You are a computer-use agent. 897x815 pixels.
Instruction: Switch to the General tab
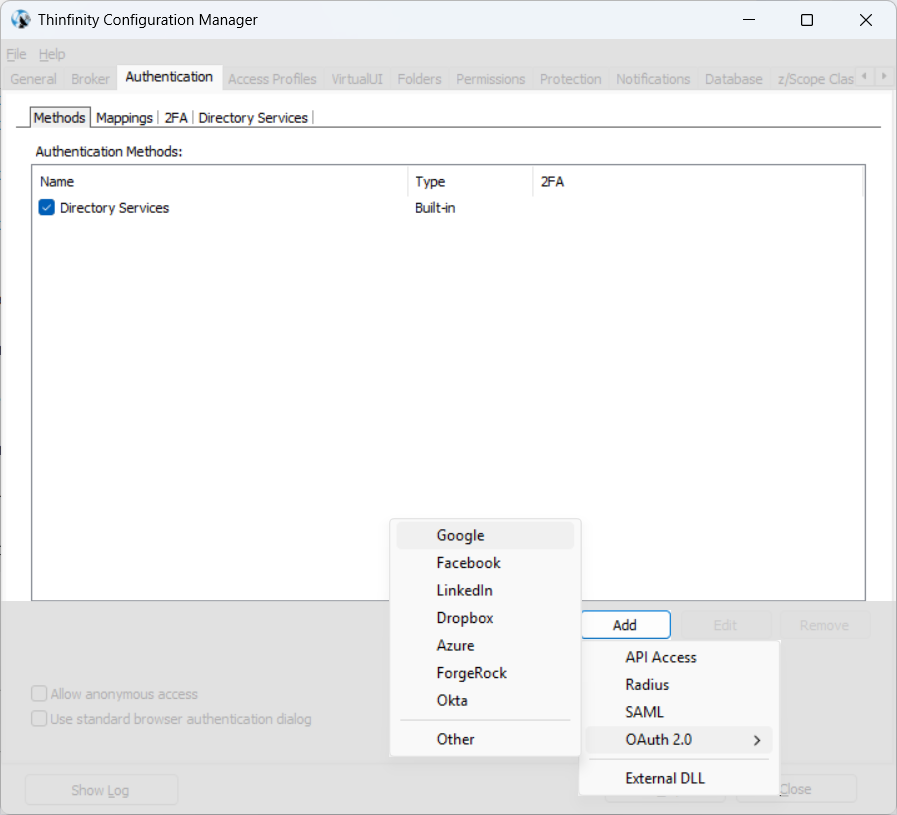33,79
